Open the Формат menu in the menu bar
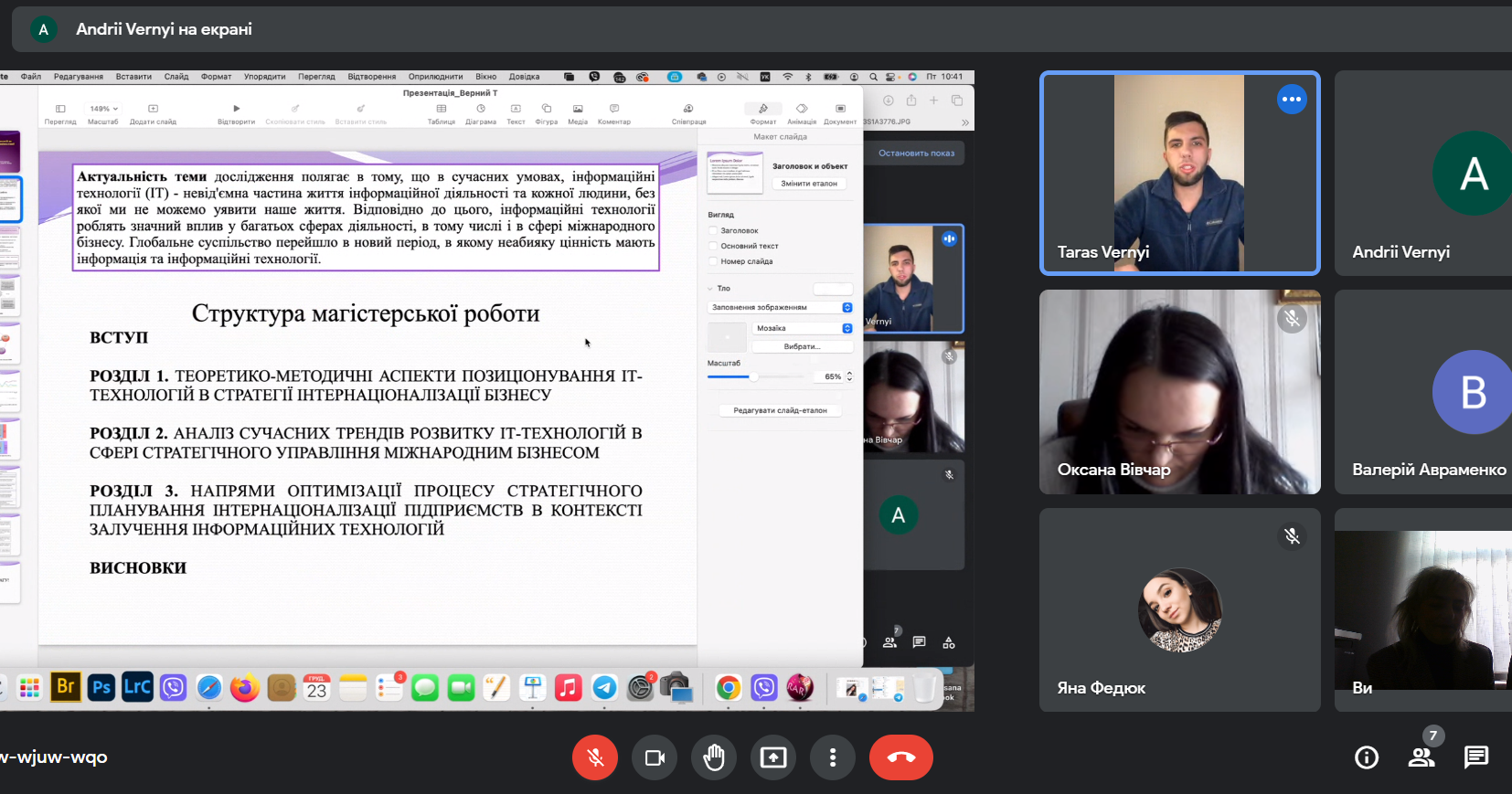 pyautogui.click(x=216, y=77)
